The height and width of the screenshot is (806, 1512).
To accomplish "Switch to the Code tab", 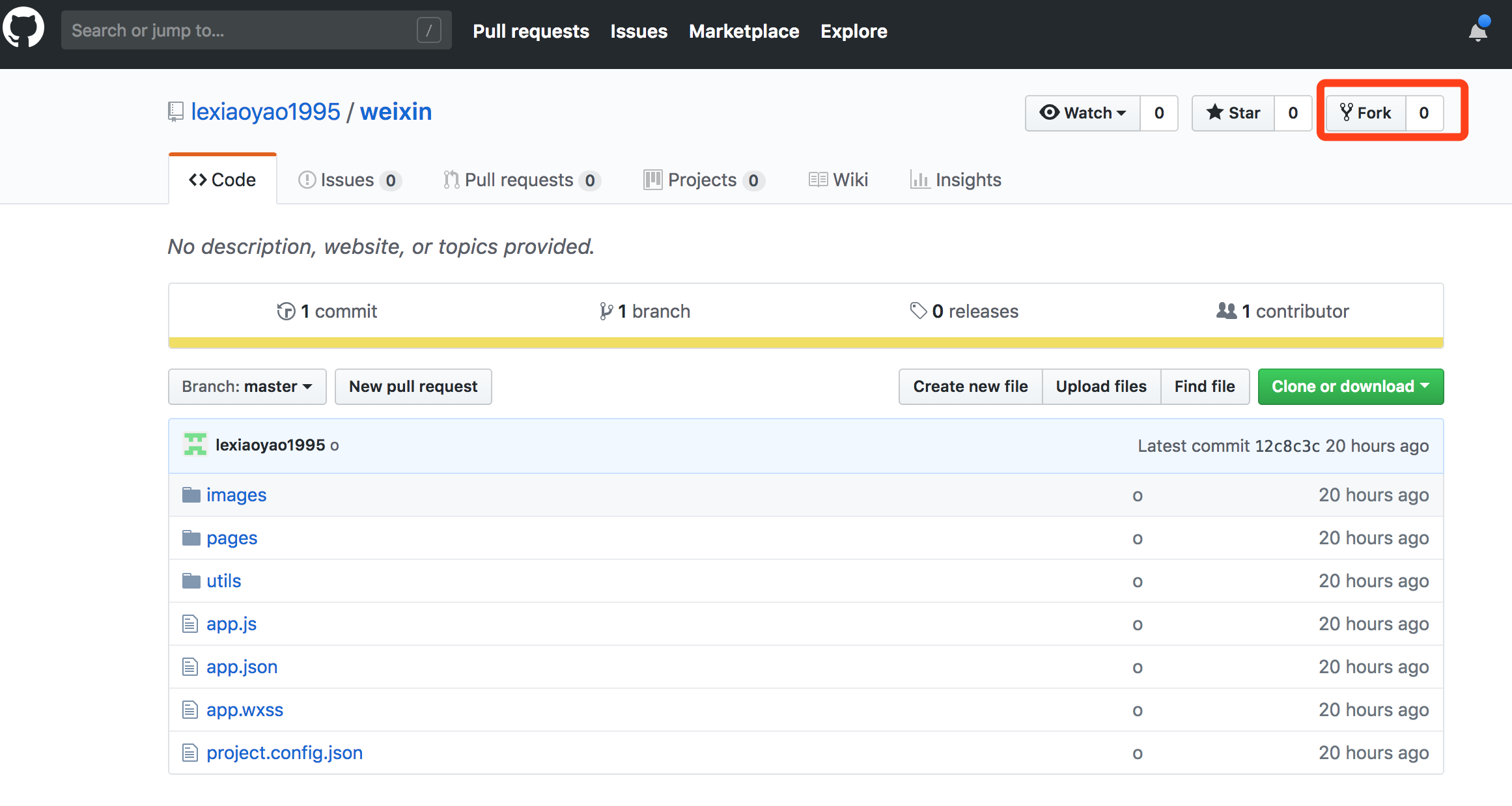I will pos(223,180).
